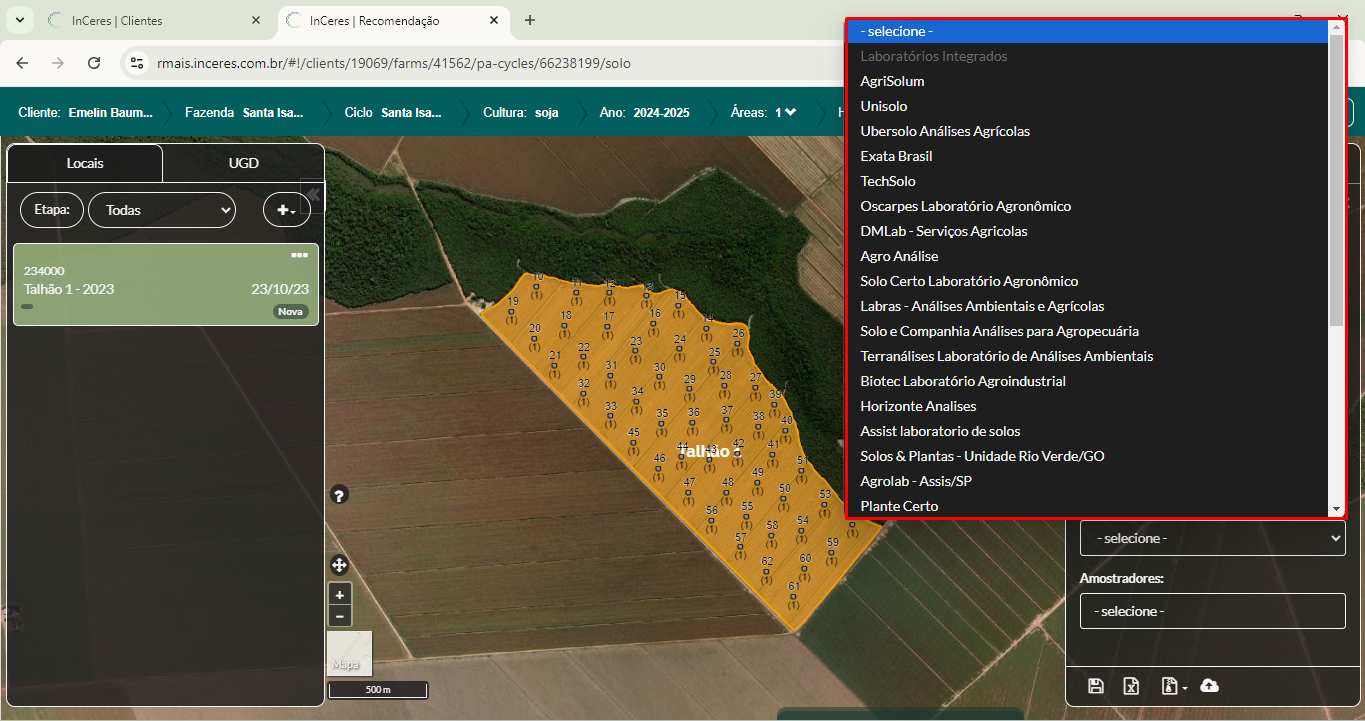Choose Solo Certo Laboratório Agronômico
Image resolution: width=1365 pixels, height=721 pixels.
(1088, 281)
